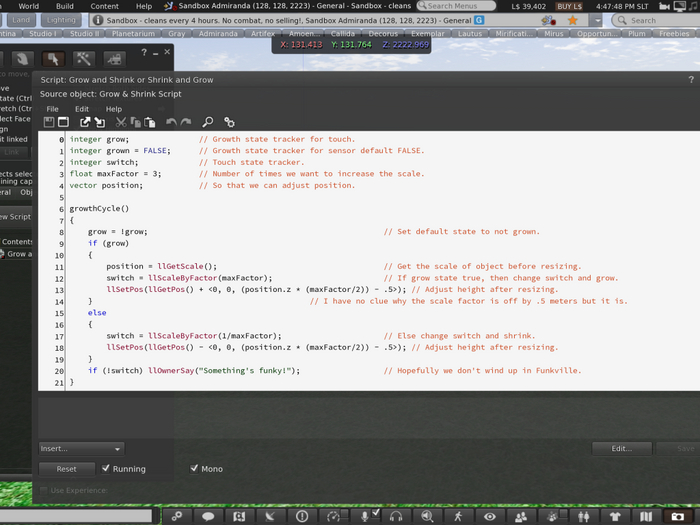Toggle the checkbox beside the microphone icon

[376, 513]
